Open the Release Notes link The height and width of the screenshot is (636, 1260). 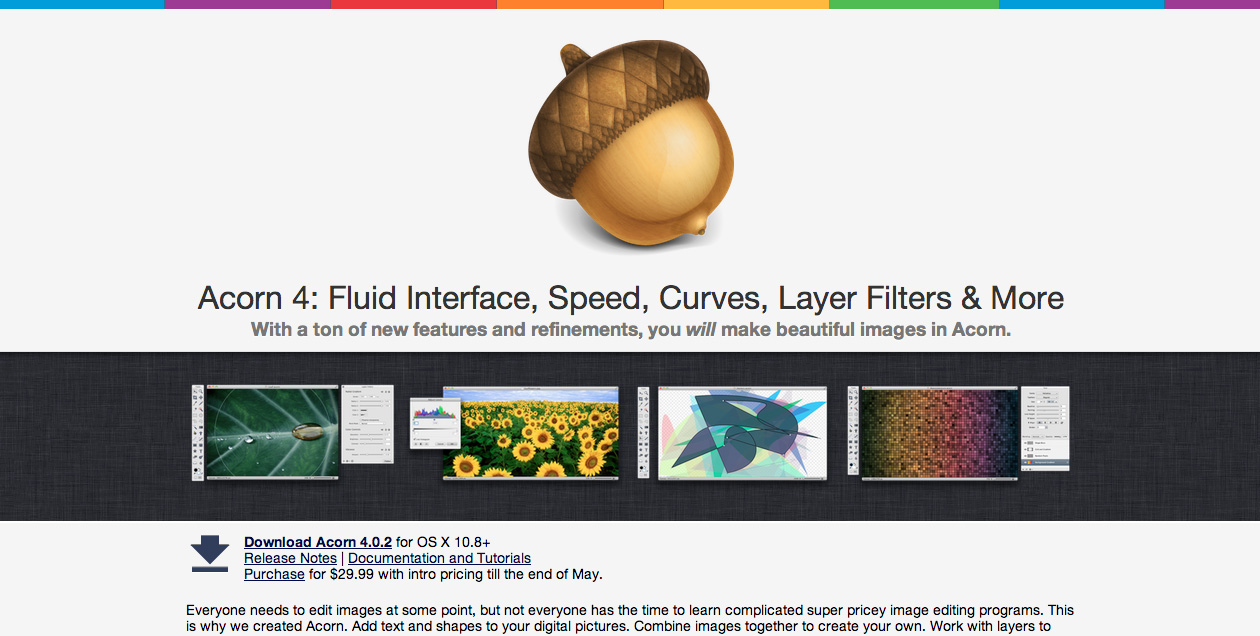290,558
